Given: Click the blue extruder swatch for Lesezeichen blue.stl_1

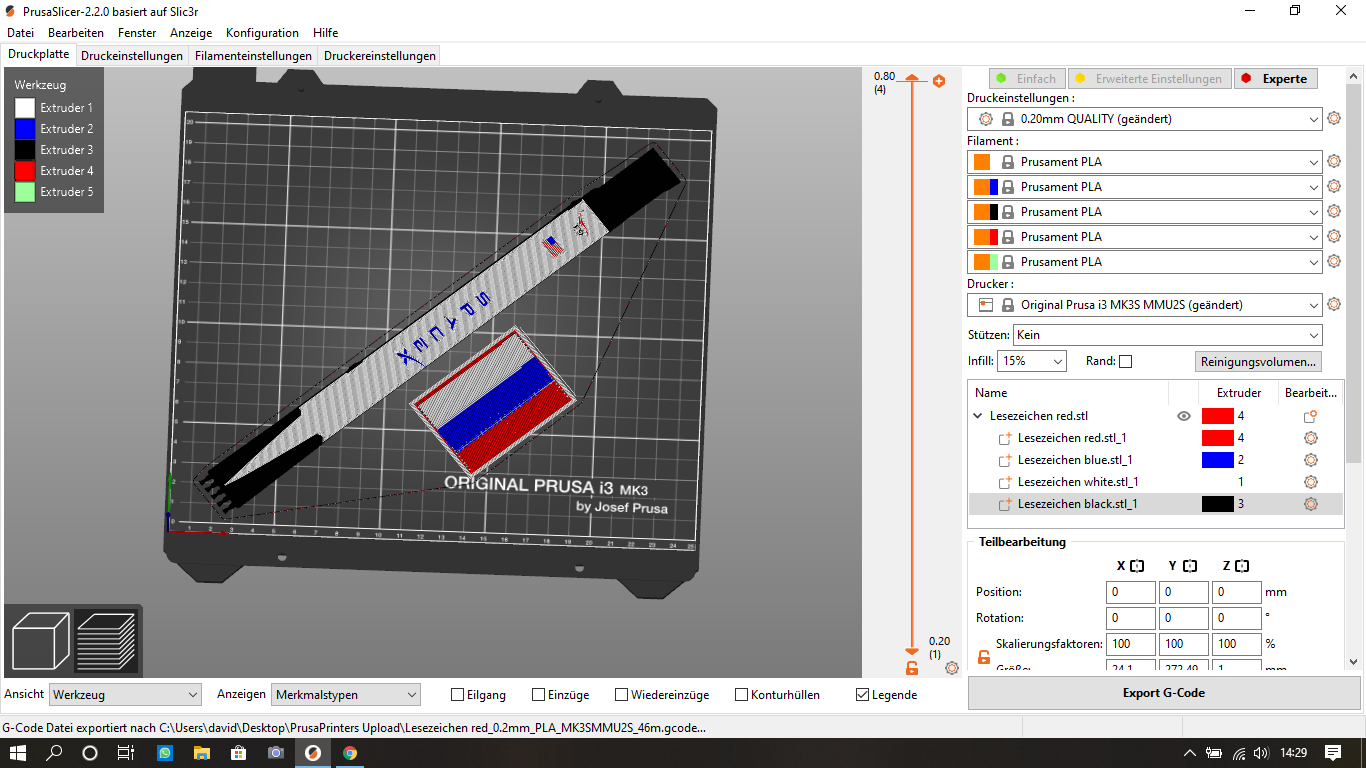Looking at the screenshot, I should [1217, 460].
